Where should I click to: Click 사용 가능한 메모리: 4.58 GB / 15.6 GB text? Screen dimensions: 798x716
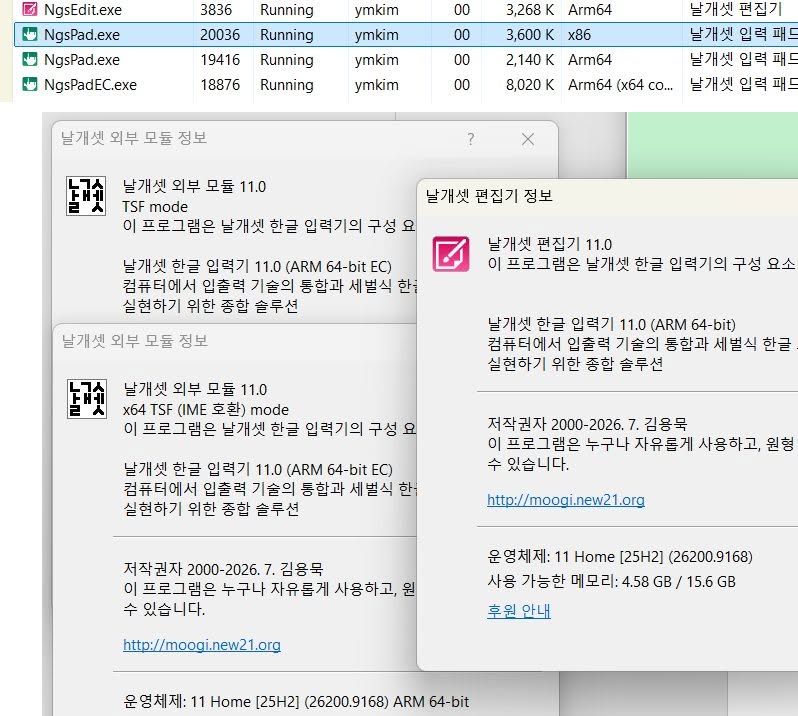coord(611,581)
